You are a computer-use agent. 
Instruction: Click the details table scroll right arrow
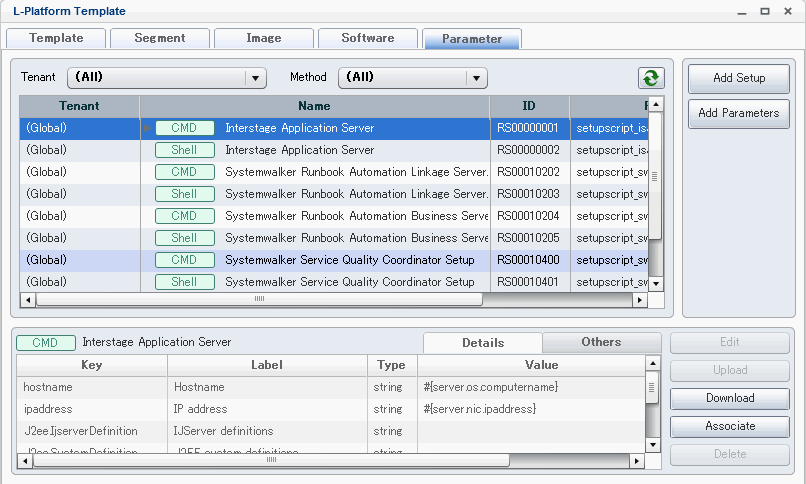tap(637, 461)
